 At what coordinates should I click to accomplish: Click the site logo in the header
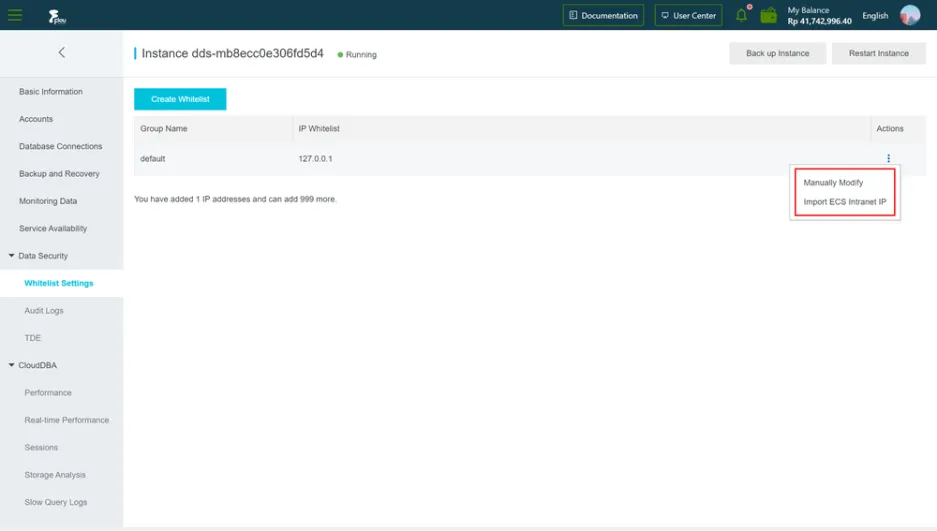(x=57, y=16)
